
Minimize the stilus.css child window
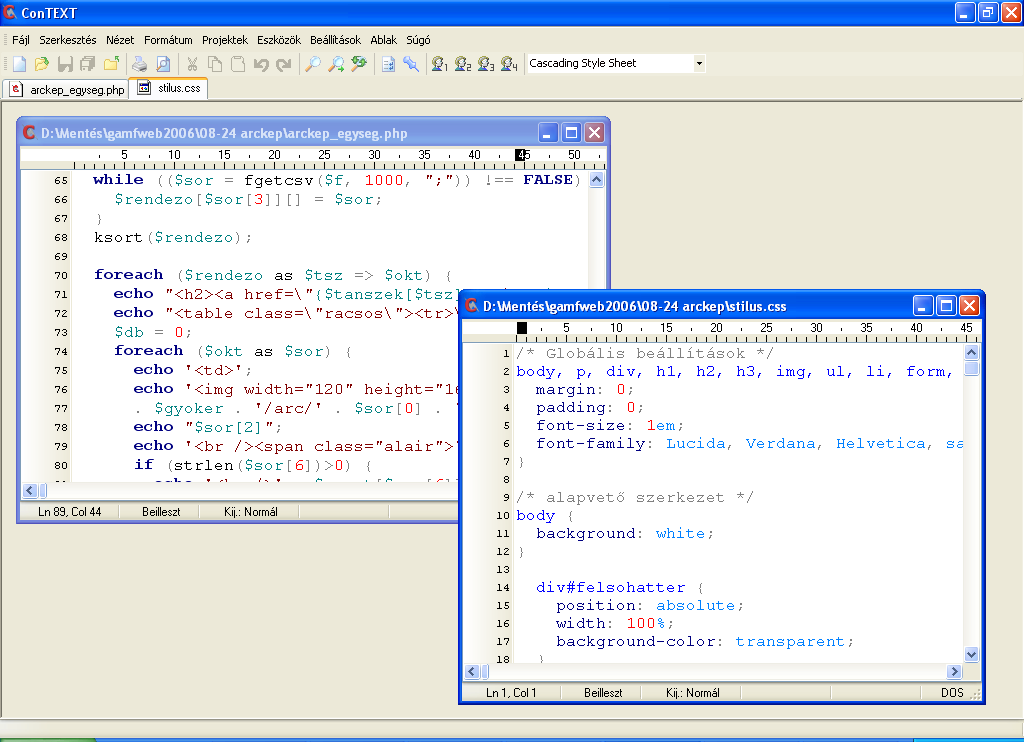click(922, 306)
